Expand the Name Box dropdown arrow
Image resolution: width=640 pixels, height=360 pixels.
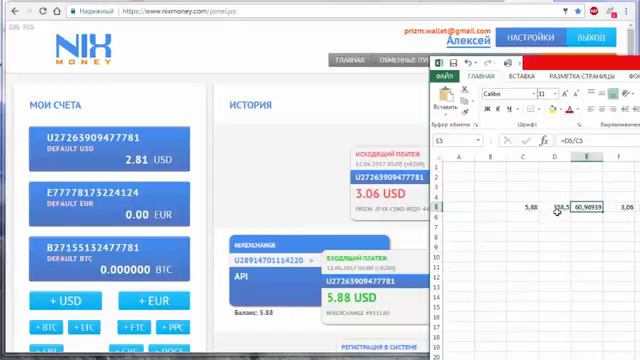tap(478, 140)
